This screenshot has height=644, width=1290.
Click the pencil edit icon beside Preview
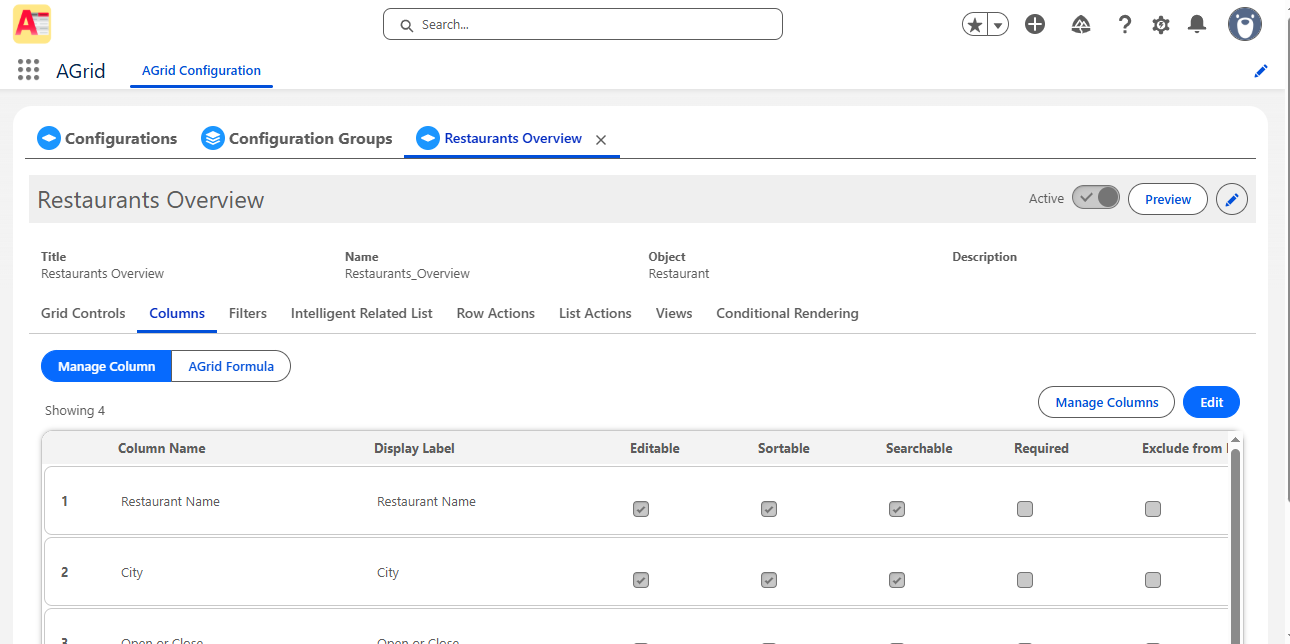(1232, 199)
